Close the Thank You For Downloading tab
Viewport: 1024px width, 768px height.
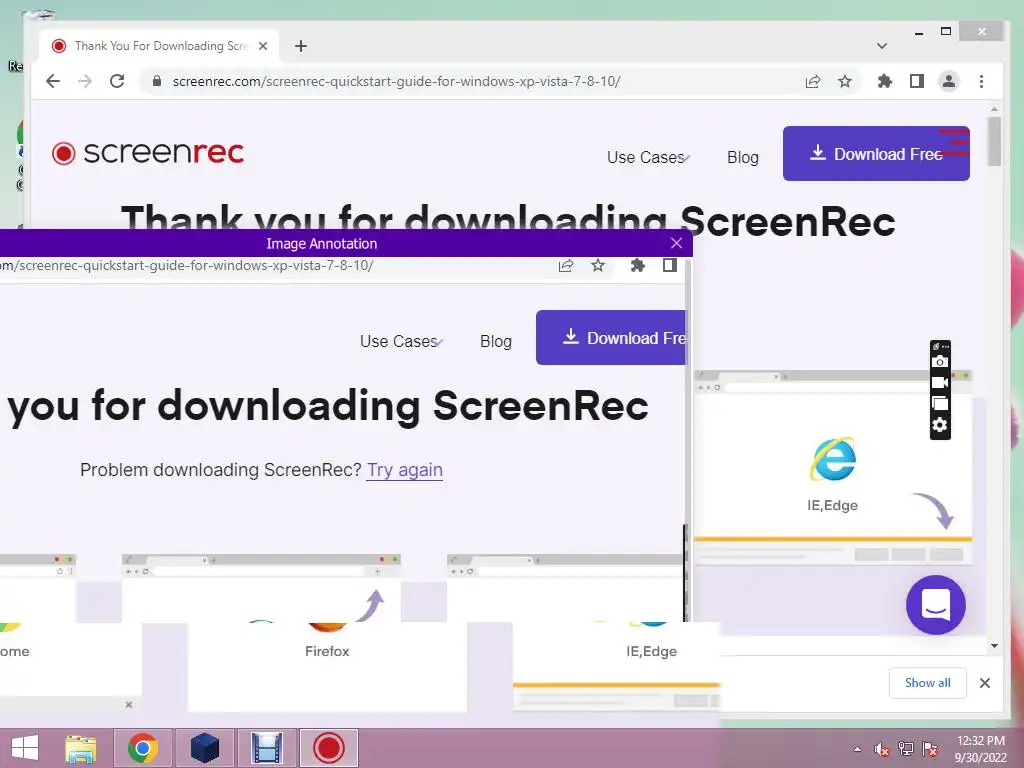pyautogui.click(x=263, y=46)
